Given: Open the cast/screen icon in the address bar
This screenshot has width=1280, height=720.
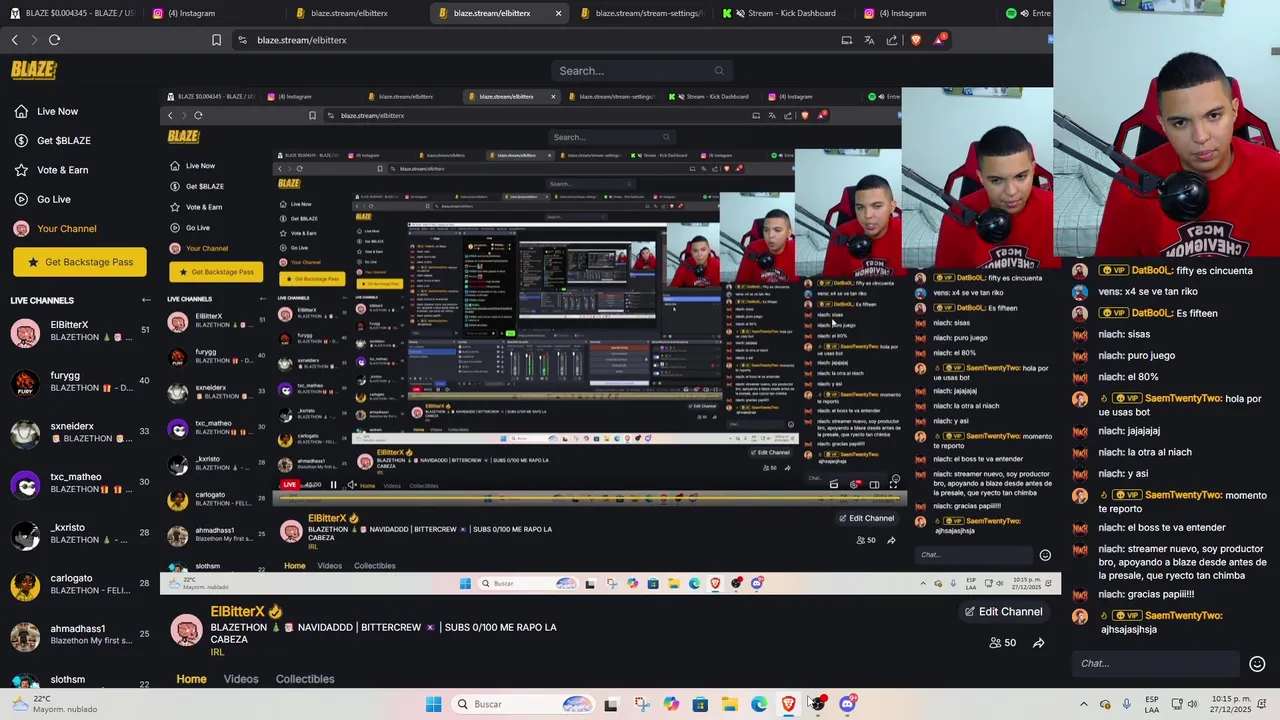Looking at the screenshot, I should coord(847,40).
